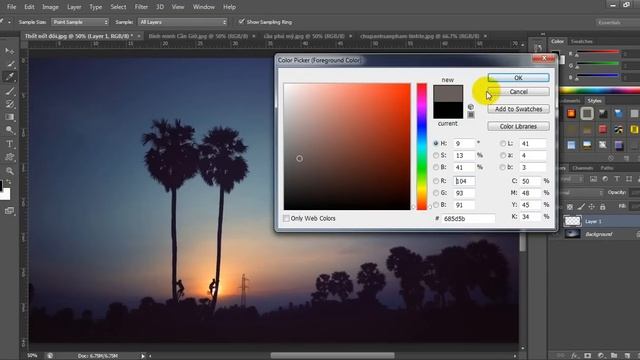Apply the orange button style in the Styles panel
Image resolution: width=640 pixels, height=360 pixels.
(x=571, y=113)
